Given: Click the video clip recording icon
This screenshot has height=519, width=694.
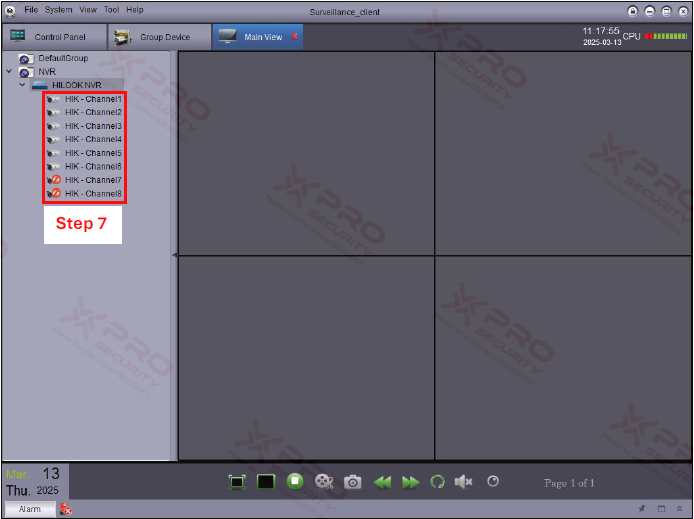Looking at the screenshot, I should tap(324, 481).
